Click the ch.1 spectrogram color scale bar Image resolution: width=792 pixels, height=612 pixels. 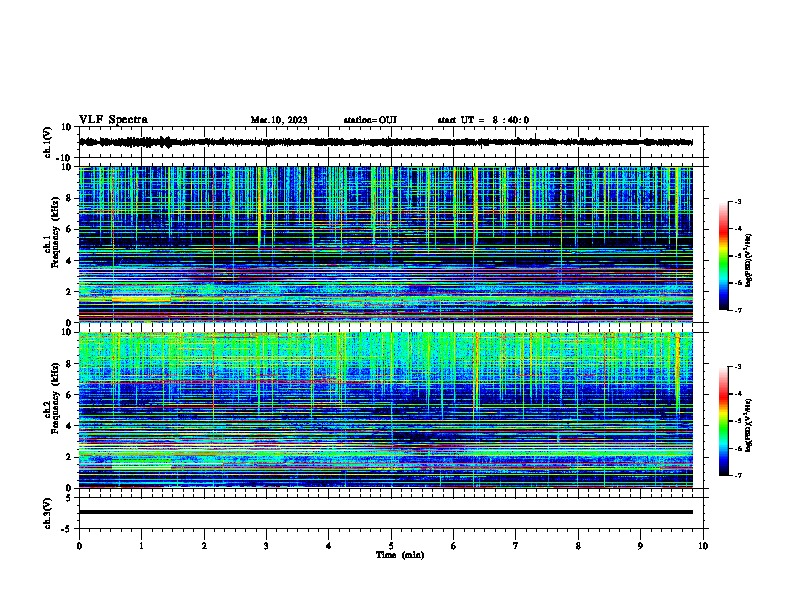pyautogui.click(x=724, y=256)
